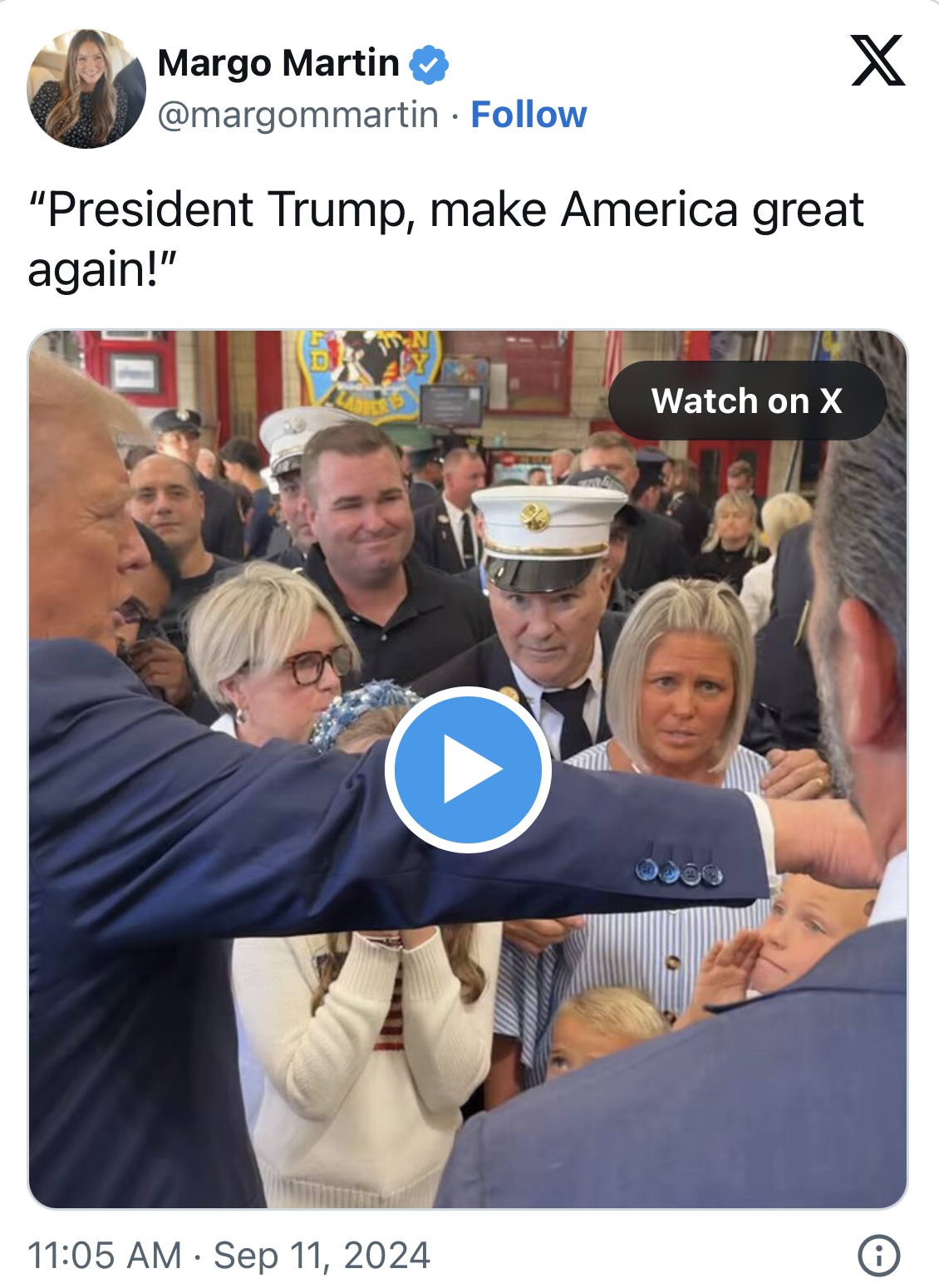Open the 11:05 AM tweet timestamp
The width and height of the screenshot is (939, 1288).
coord(105,1255)
